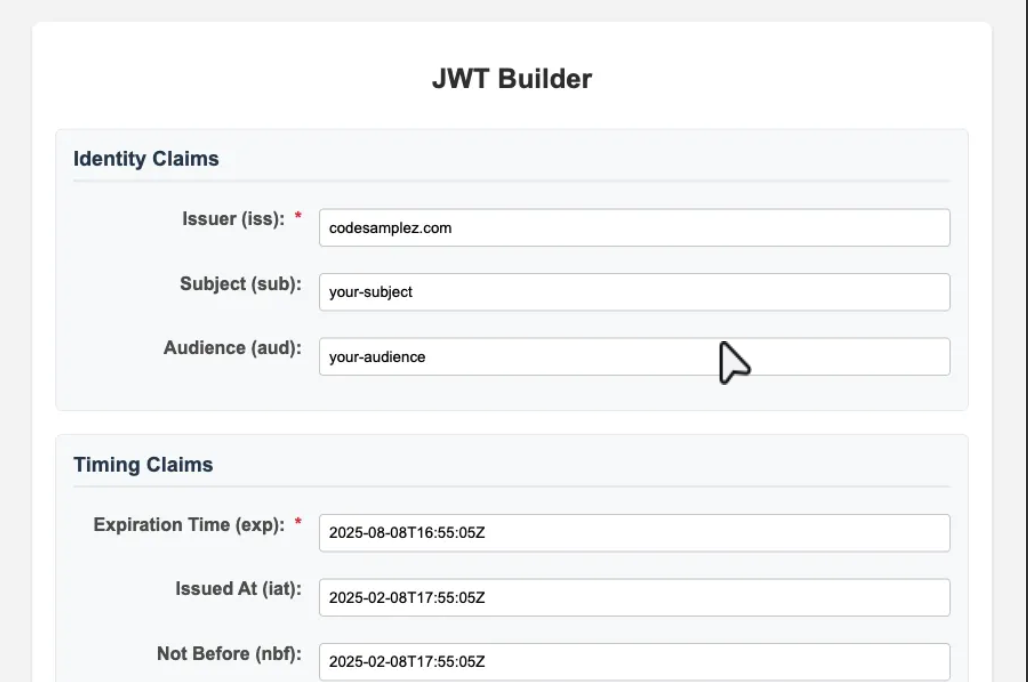Click the "Issued At (iat):" label
This screenshot has width=1028, height=682.
[238, 589]
